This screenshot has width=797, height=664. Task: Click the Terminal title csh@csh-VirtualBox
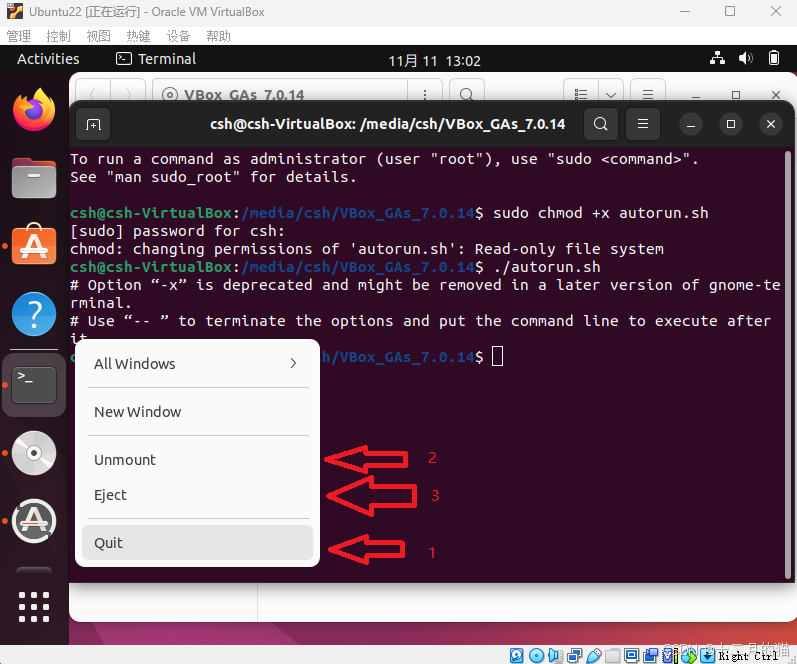pos(387,124)
